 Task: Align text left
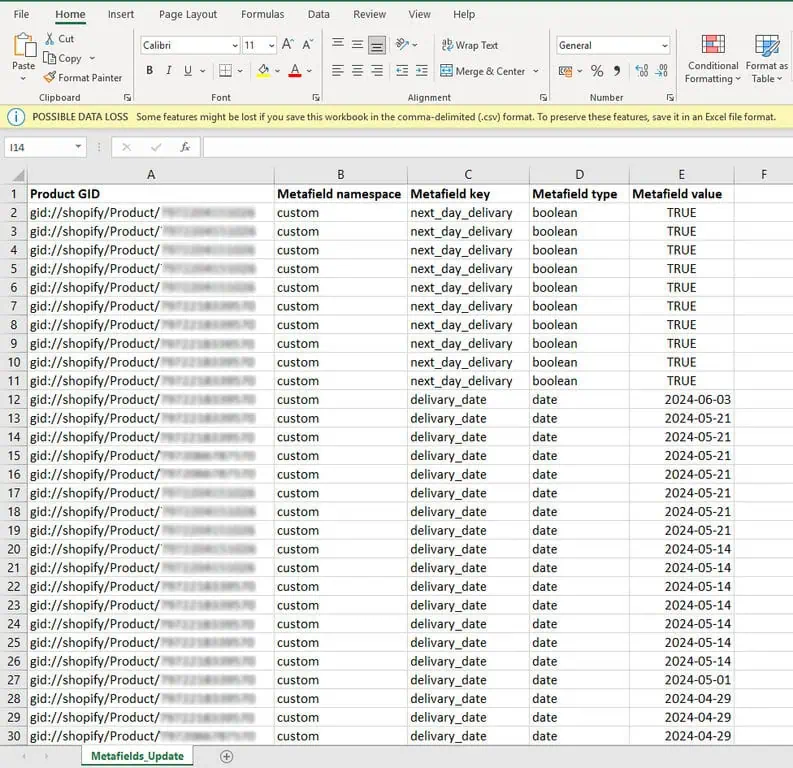[x=338, y=71]
